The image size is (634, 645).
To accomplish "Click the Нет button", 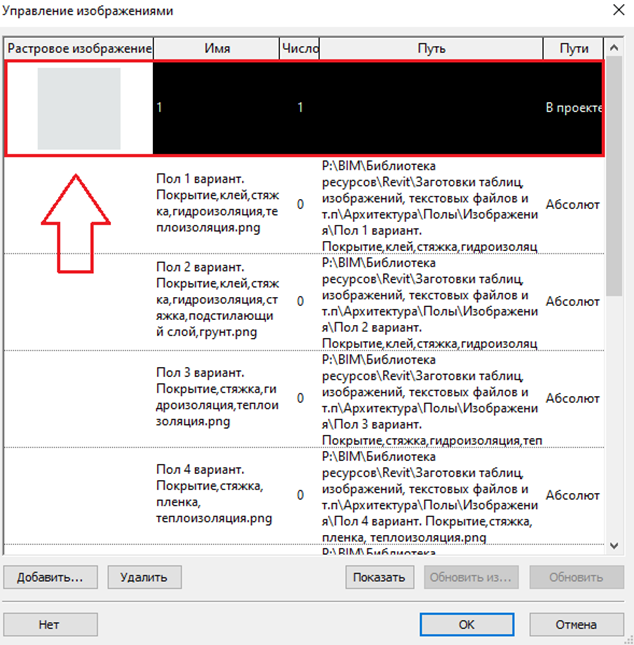I will (x=50, y=624).
